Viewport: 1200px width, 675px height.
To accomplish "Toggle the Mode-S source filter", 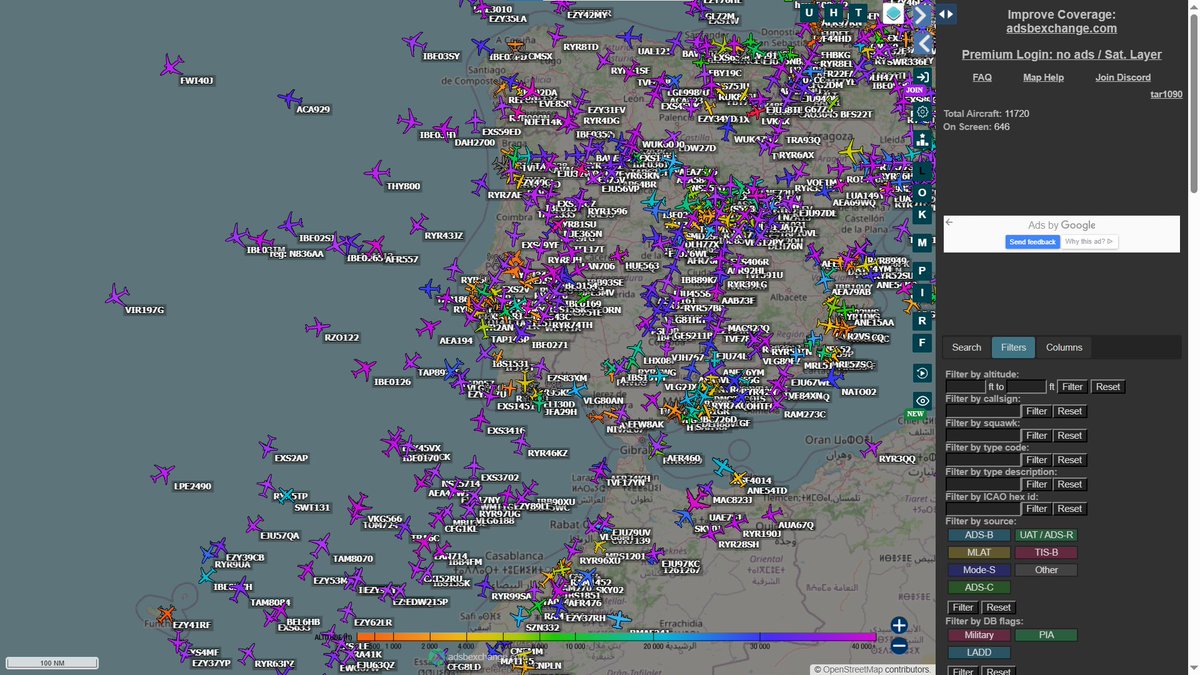I will click(978, 570).
